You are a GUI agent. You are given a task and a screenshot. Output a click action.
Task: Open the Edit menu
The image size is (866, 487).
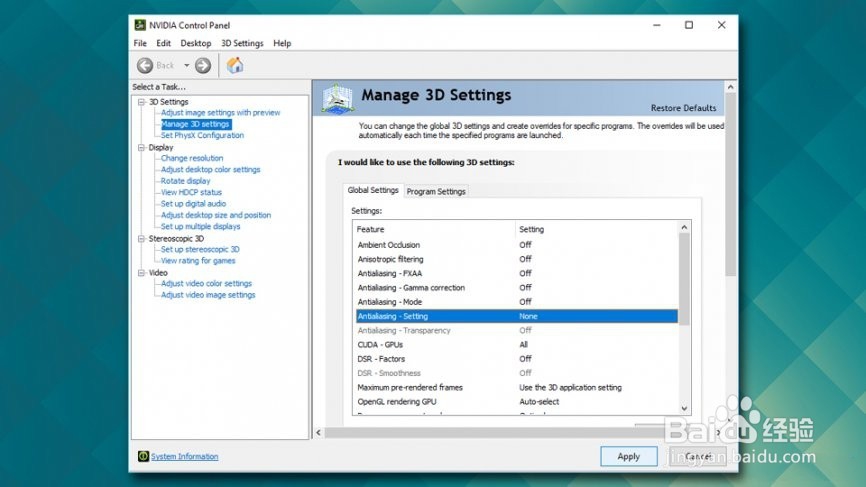tap(163, 43)
